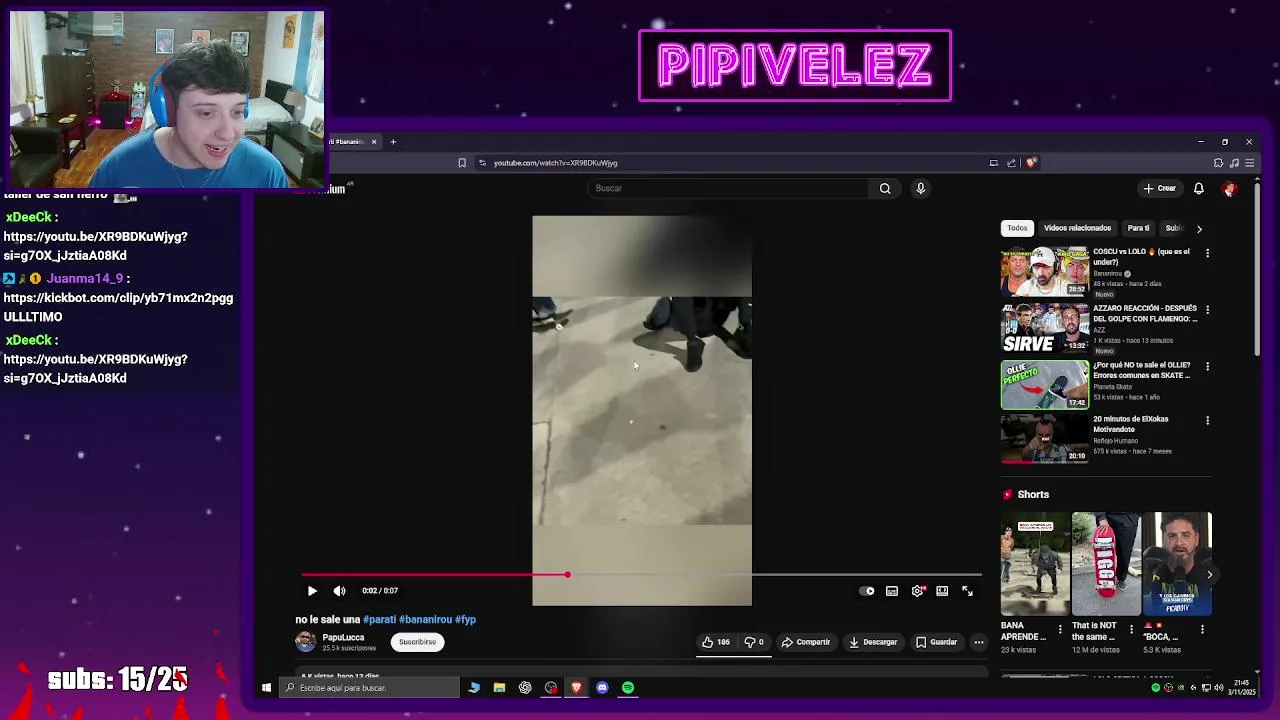Open the #fyp hashtag link
This screenshot has width=1280, height=720.
pos(465,619)
